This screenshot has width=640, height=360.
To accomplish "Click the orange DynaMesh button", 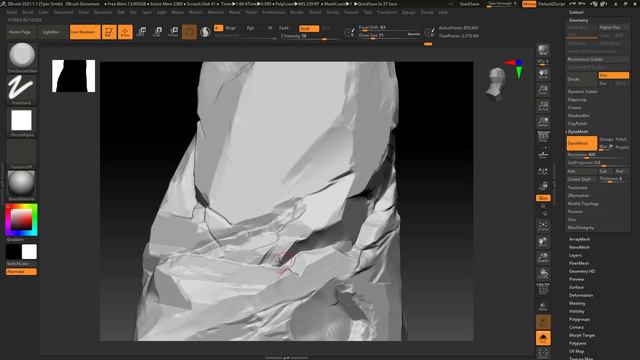I will click(582, 143).
